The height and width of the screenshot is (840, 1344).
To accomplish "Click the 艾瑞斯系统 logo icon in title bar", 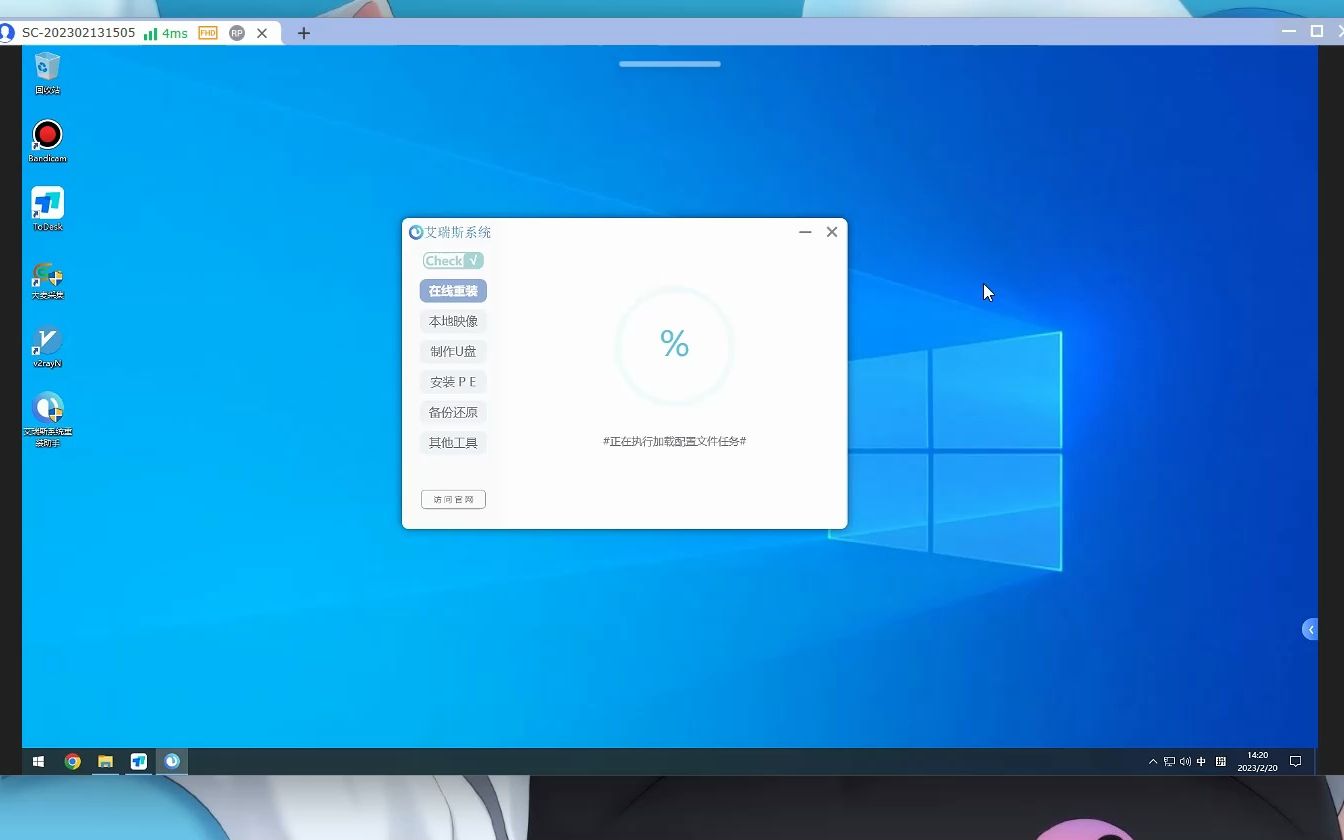I will 416,232.
